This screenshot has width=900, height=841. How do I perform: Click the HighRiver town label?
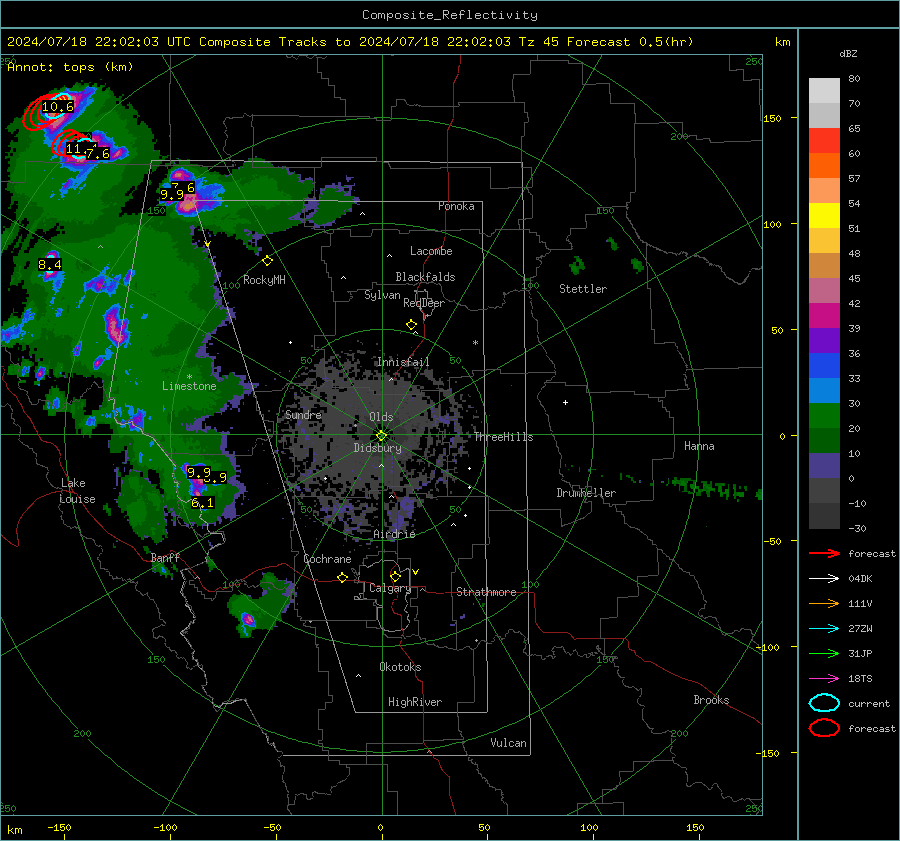[415, 702]
